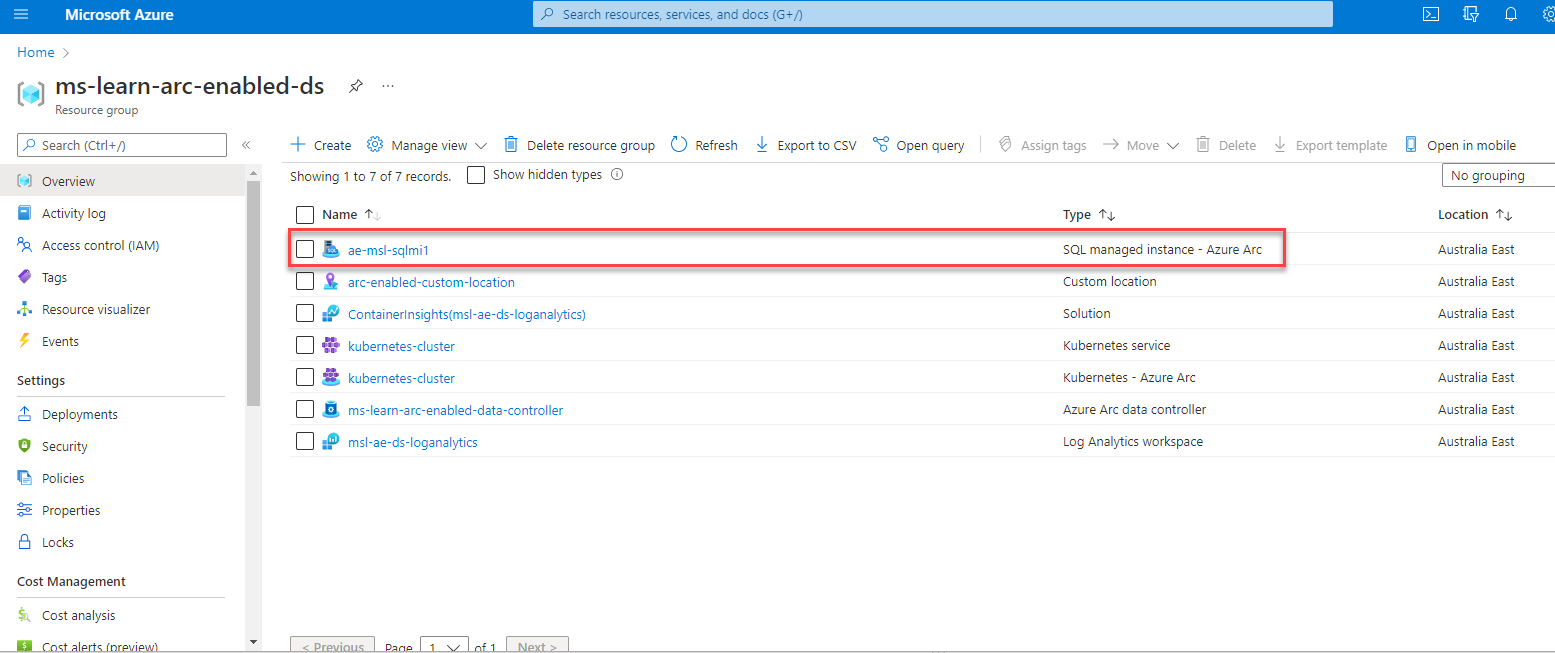Click the Kubernetes service row icon

tap(331, 345)
